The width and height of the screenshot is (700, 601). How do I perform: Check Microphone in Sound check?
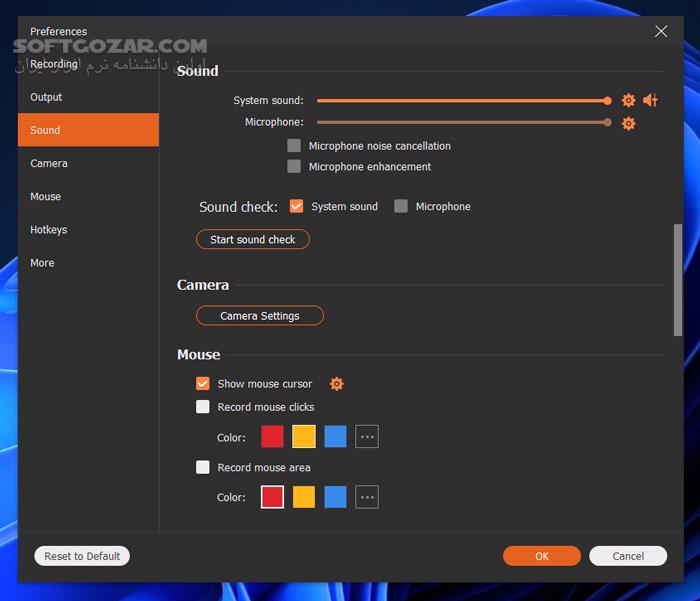pos(401,206)
